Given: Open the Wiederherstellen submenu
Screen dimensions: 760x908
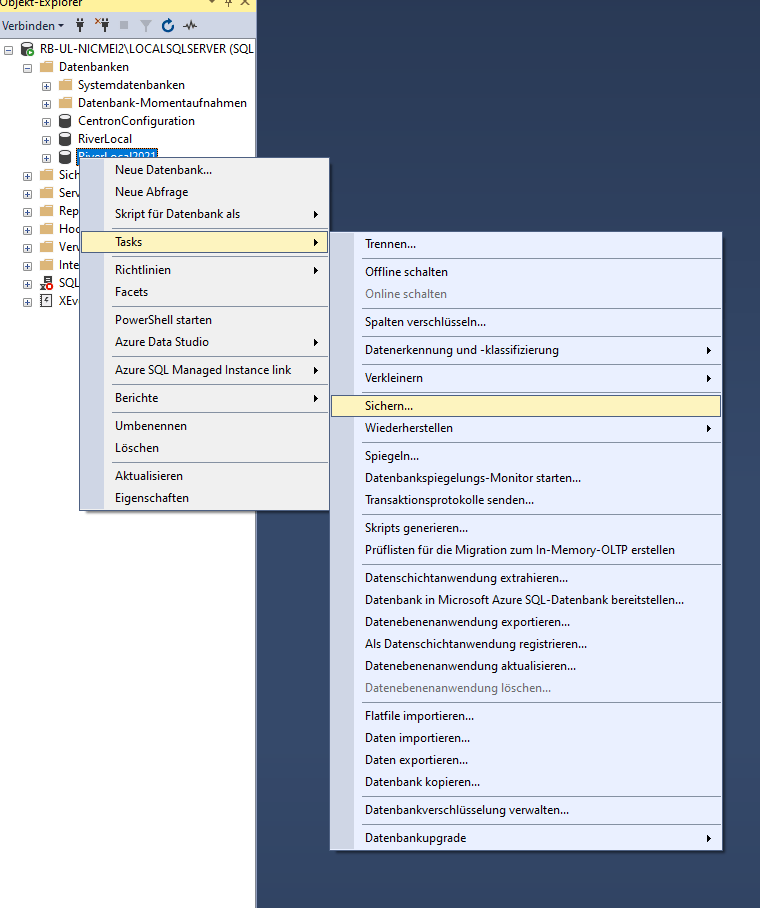Looking at the screenshot, I should click(408, 428).
